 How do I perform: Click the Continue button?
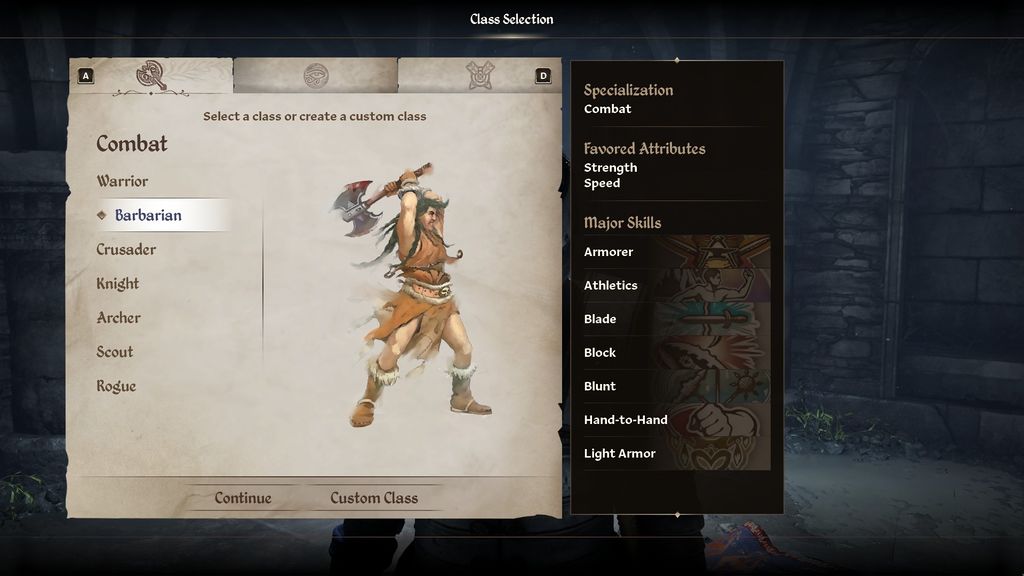(x=243, y=498)
